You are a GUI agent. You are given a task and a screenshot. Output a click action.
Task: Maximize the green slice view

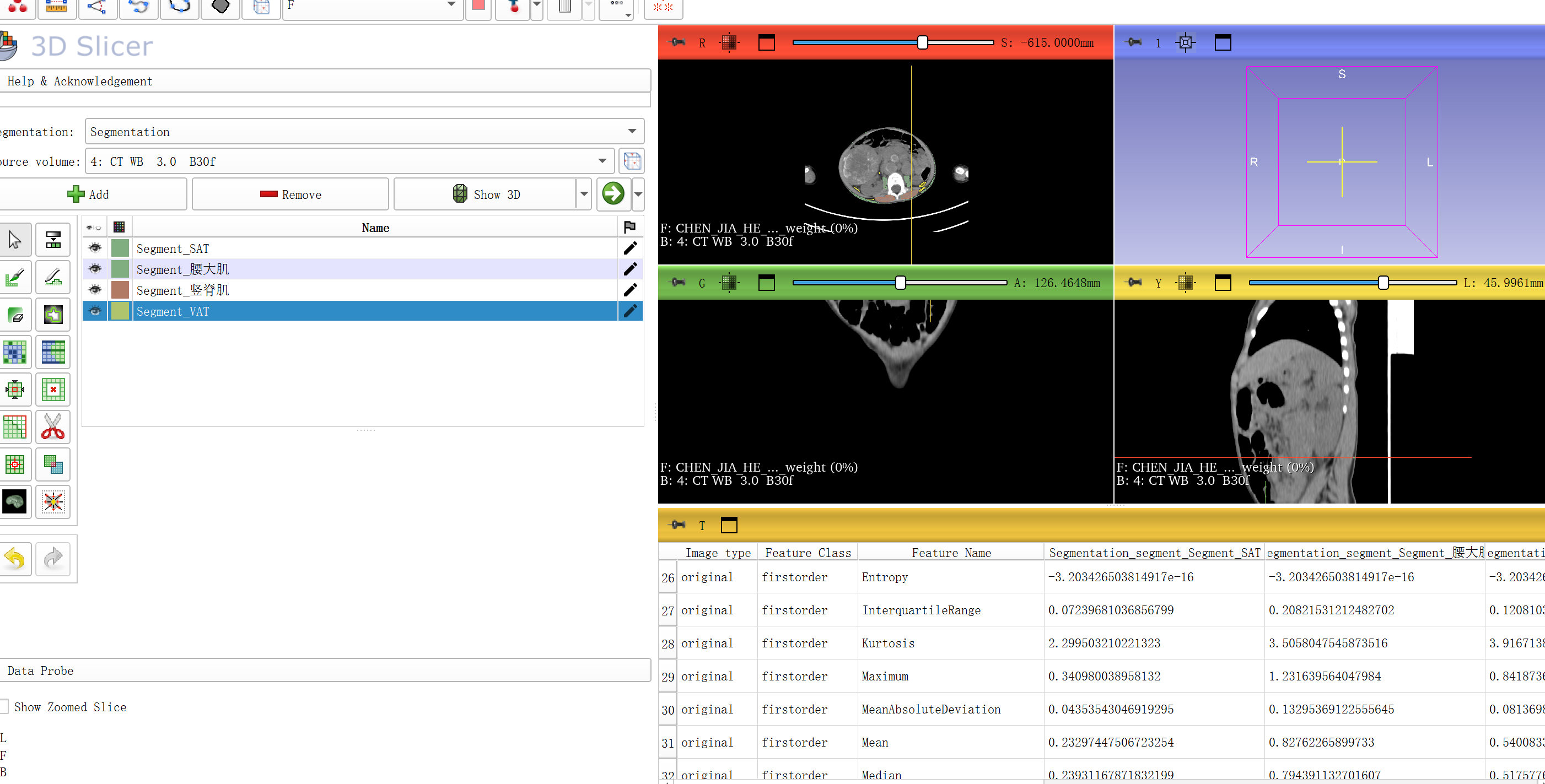[x=767, y=282]
